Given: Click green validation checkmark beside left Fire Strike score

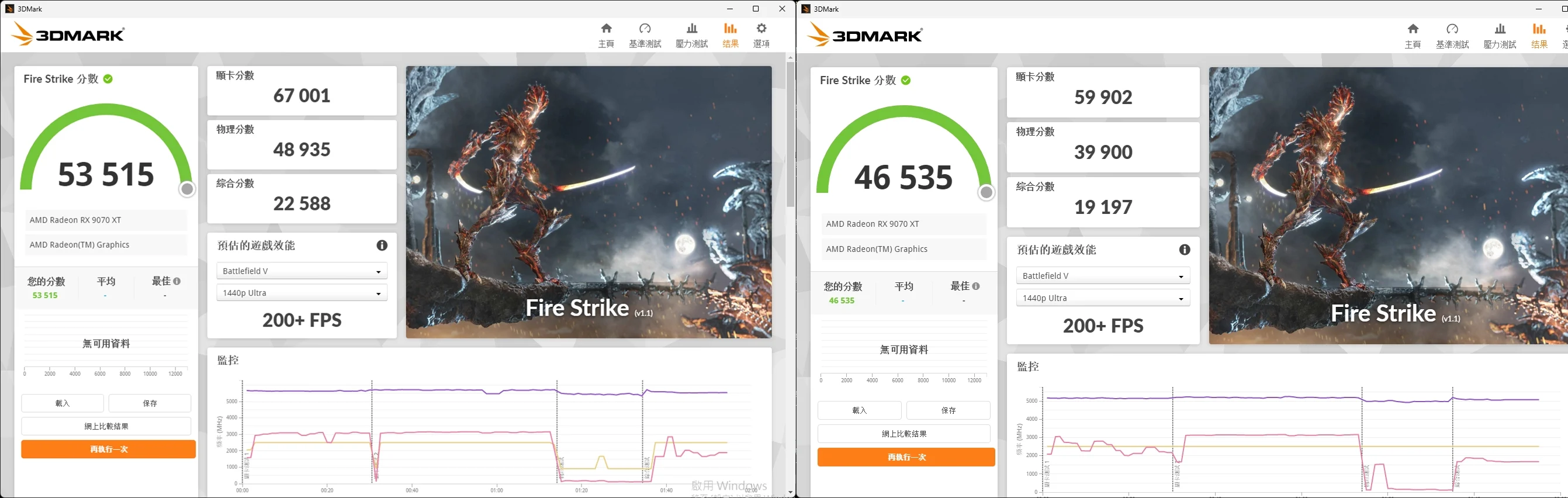Looking at the screenshot, I should [108, 79].
